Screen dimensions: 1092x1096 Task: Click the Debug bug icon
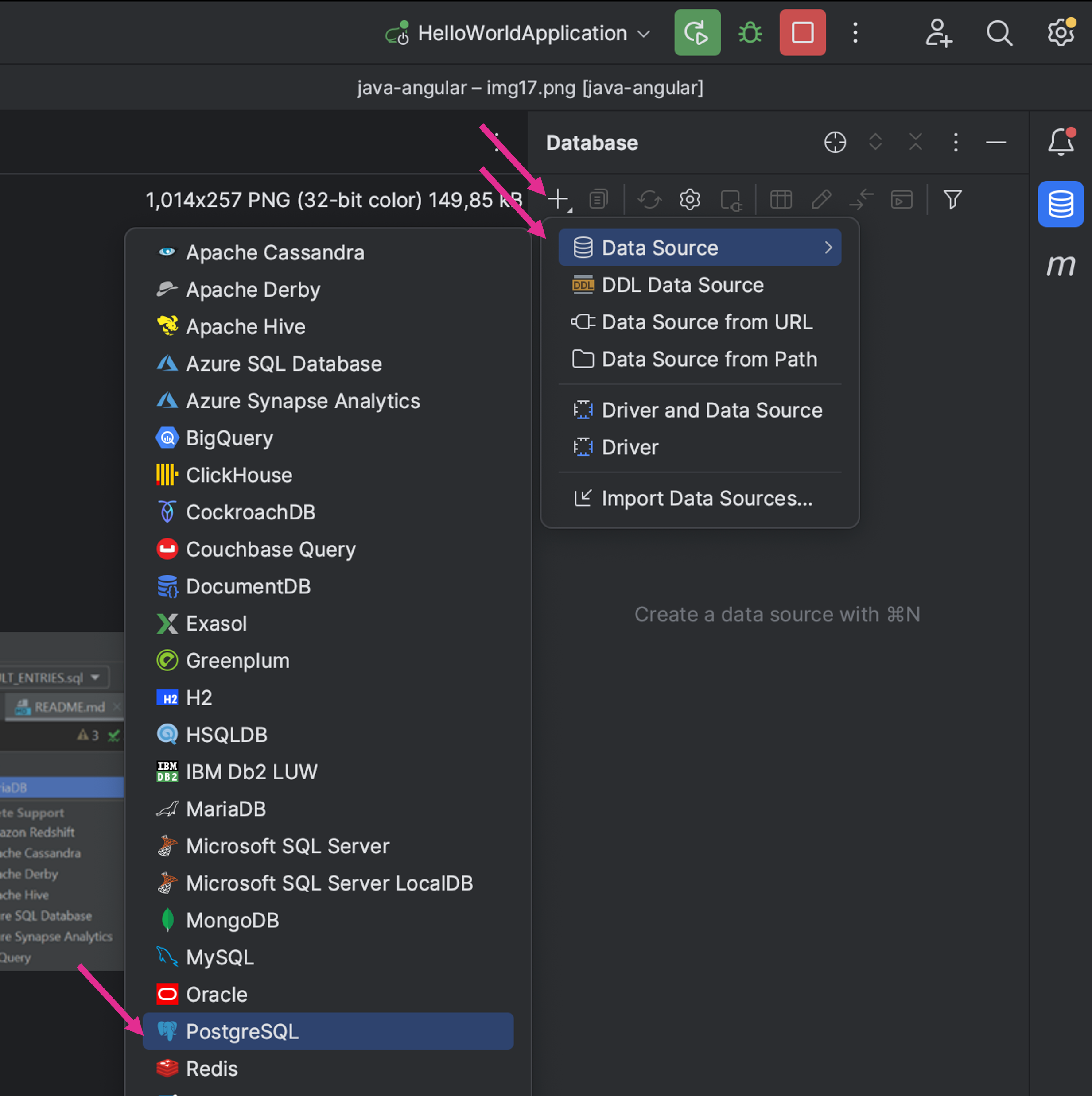click(750, 32)
